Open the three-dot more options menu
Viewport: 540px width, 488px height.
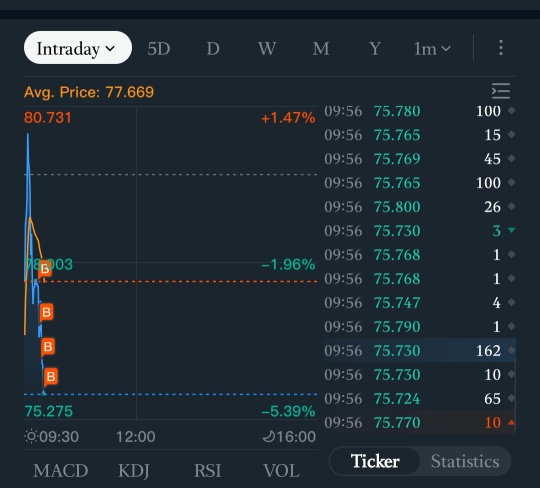point(501,48)
